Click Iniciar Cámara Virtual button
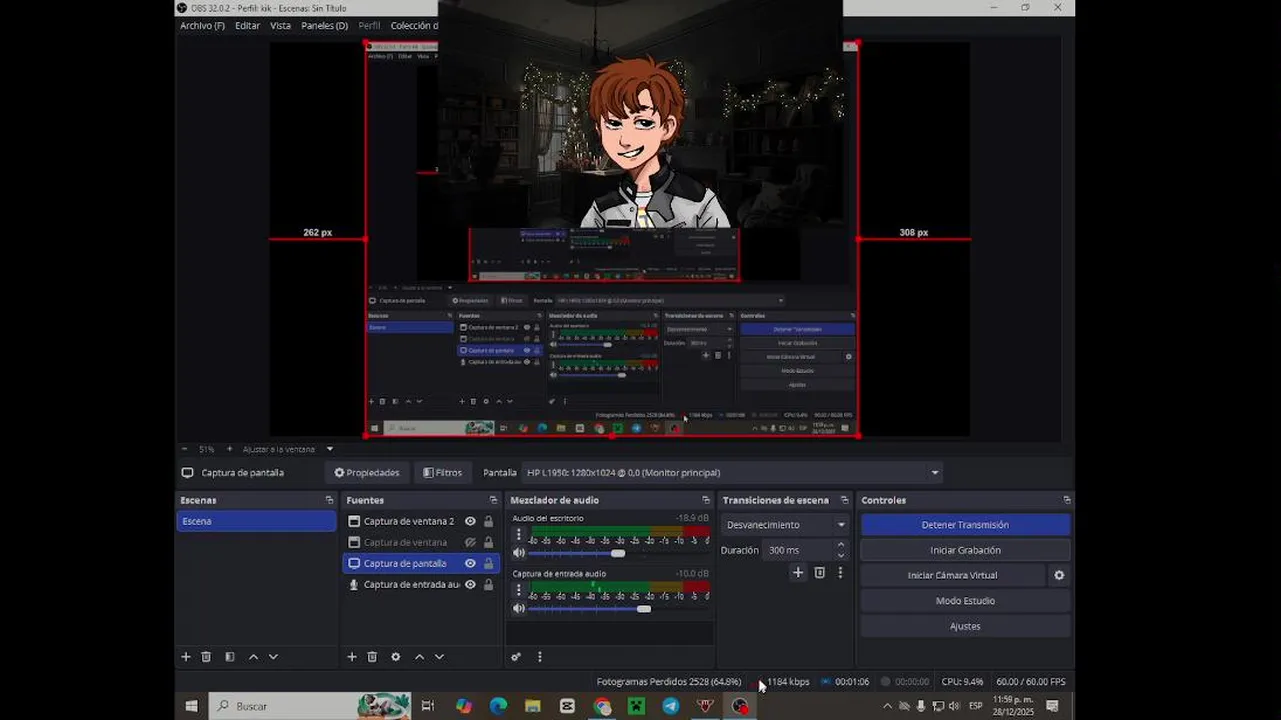Image resolution: width=1281 pixels, height=720 pixels. [952, 575]
